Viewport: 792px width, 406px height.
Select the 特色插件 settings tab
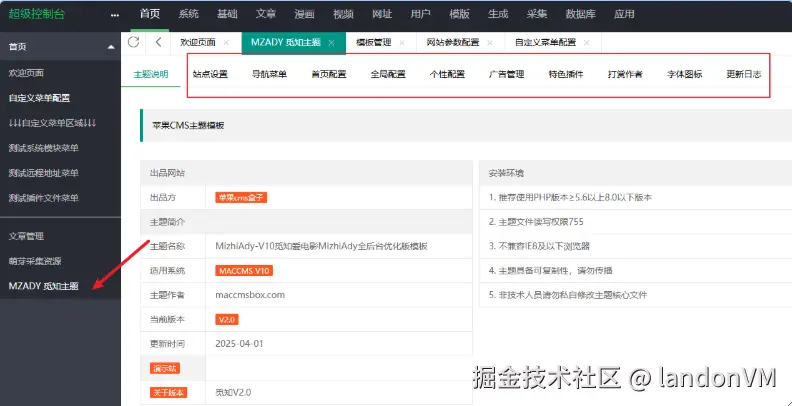pos(566,74)
